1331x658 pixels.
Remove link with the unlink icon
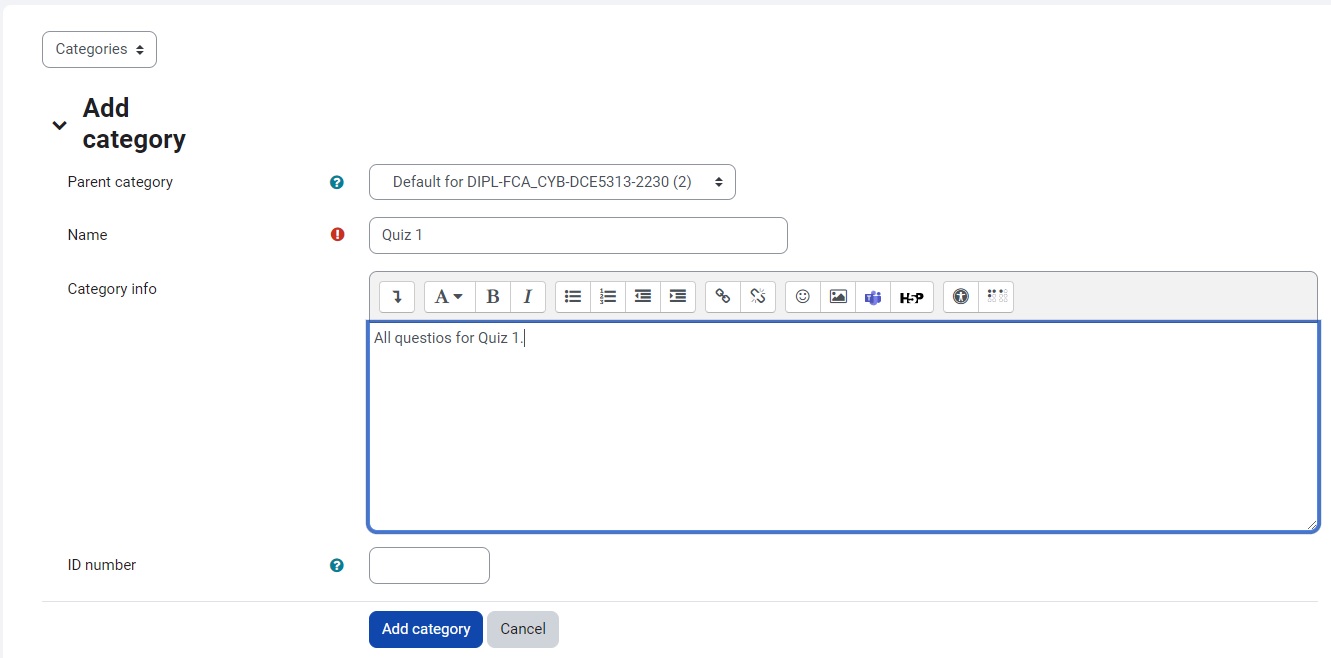[x=758, y=297]
